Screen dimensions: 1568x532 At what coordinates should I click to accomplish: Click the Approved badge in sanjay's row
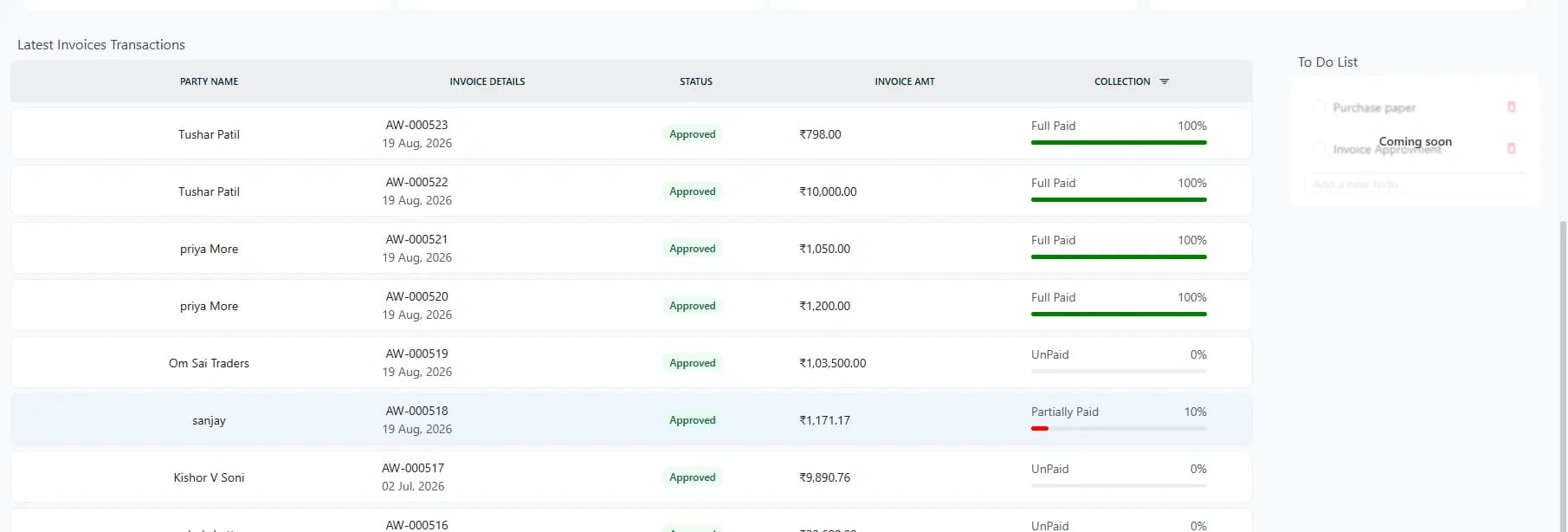tap(693, 420)
